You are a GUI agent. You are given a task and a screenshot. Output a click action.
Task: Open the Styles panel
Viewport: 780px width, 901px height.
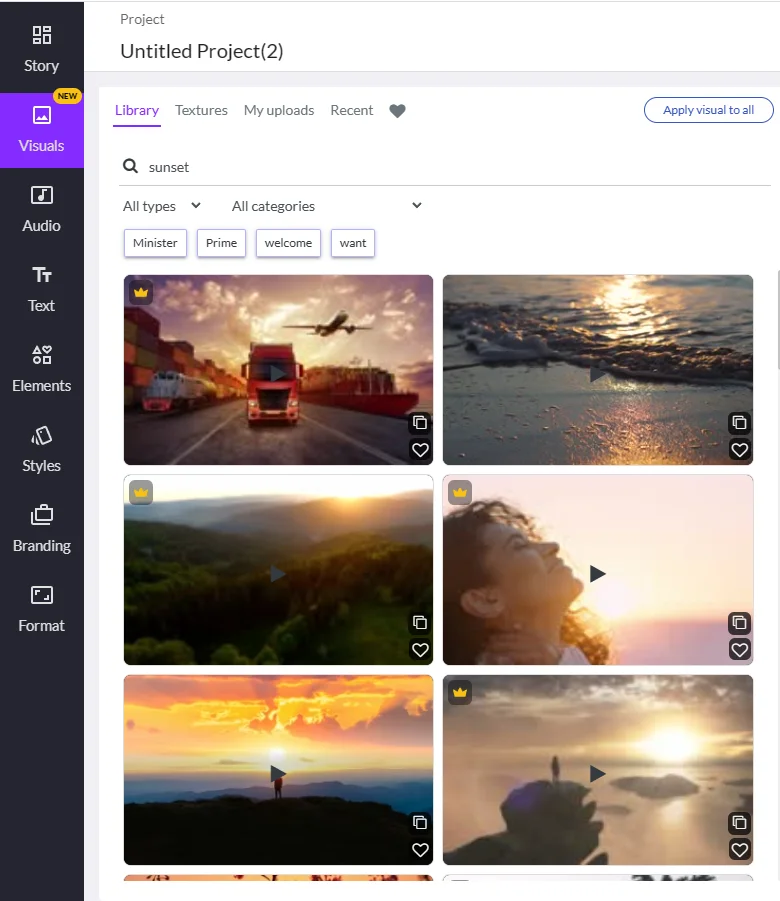click(x=41, y=449)
